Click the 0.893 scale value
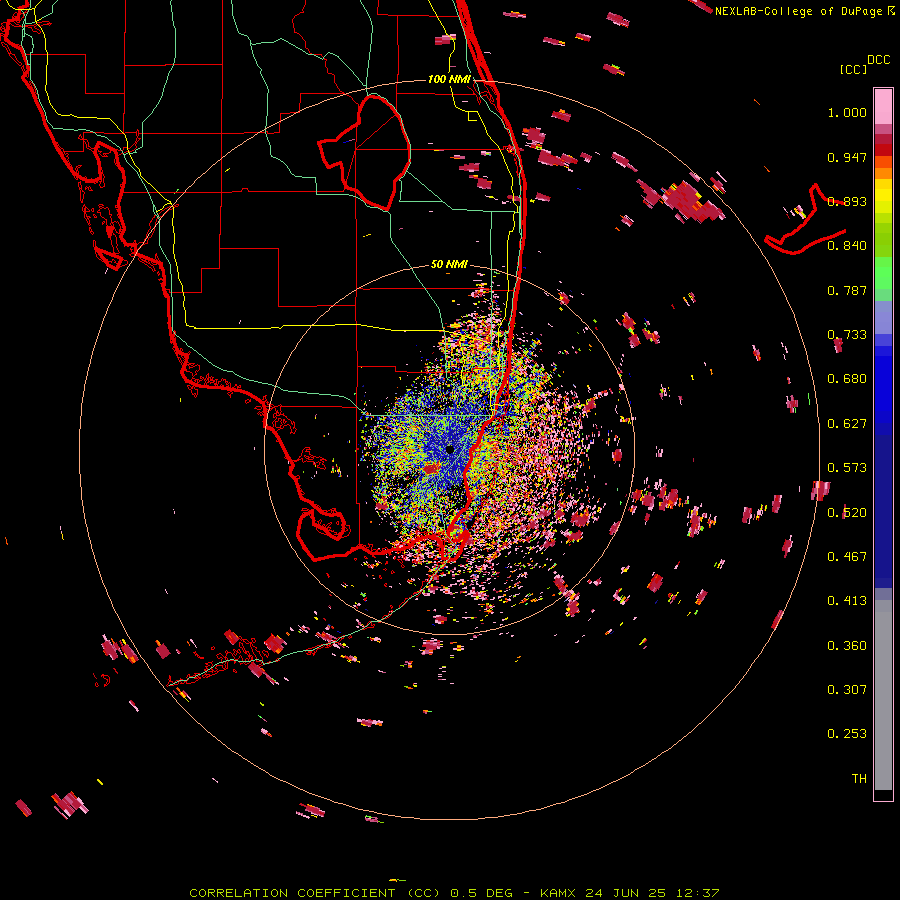 coord(847,201)
